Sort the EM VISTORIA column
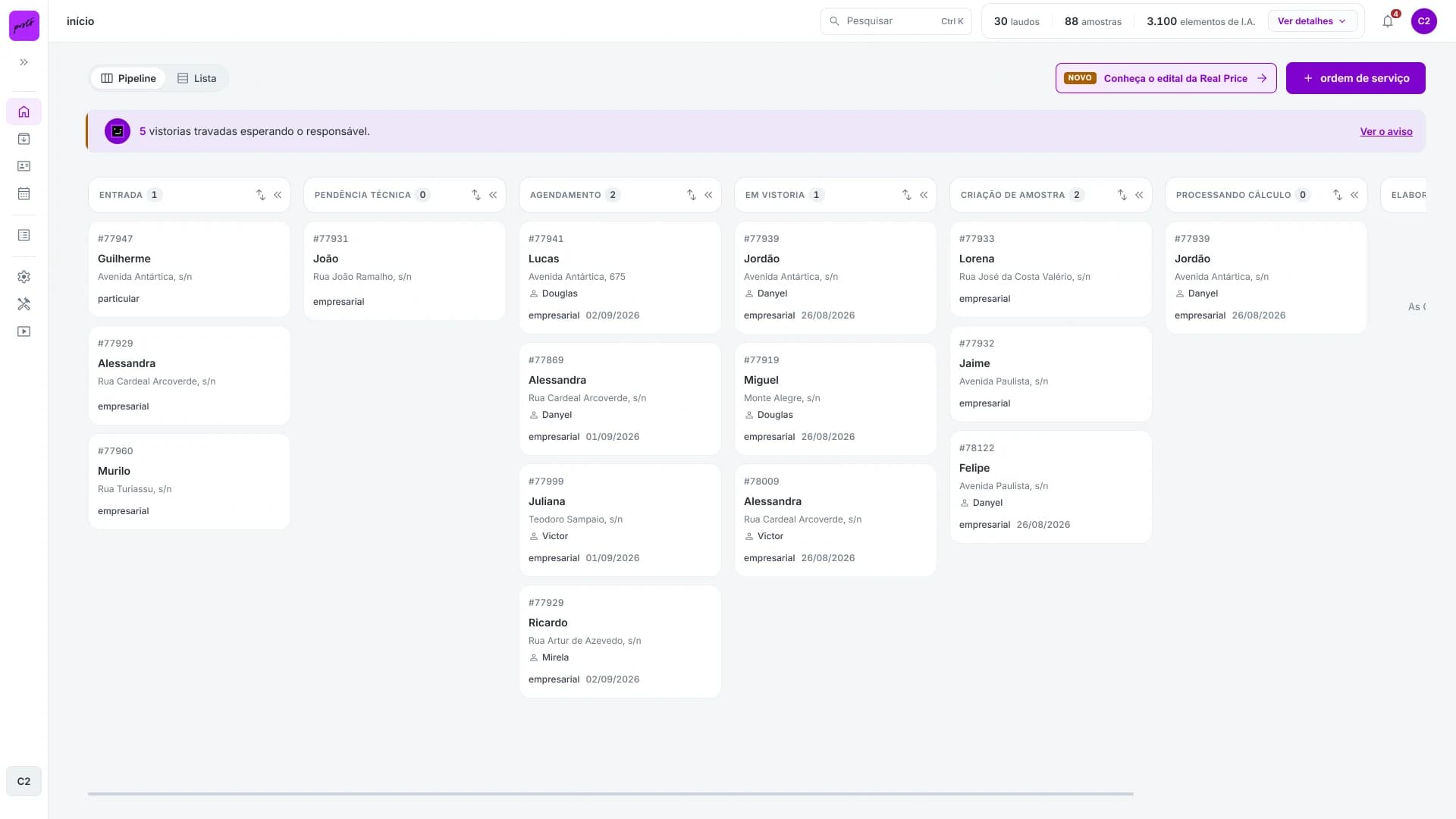 click(x=906, y=195)
